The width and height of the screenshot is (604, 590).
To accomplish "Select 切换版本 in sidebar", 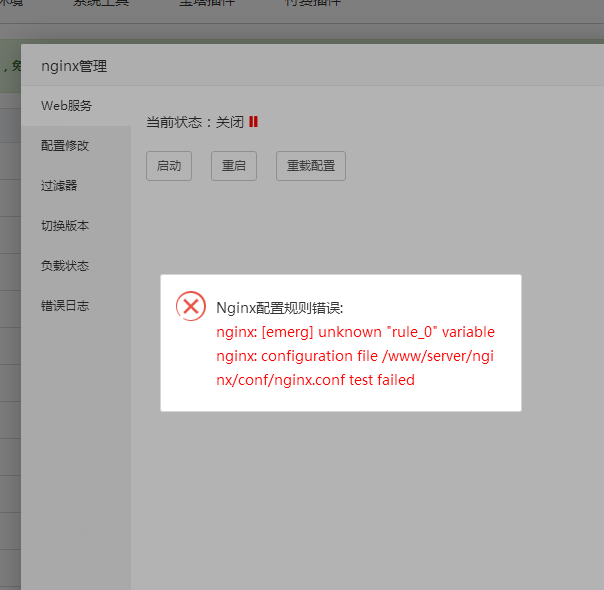I will pyautogui.click(x=76, y=226).
